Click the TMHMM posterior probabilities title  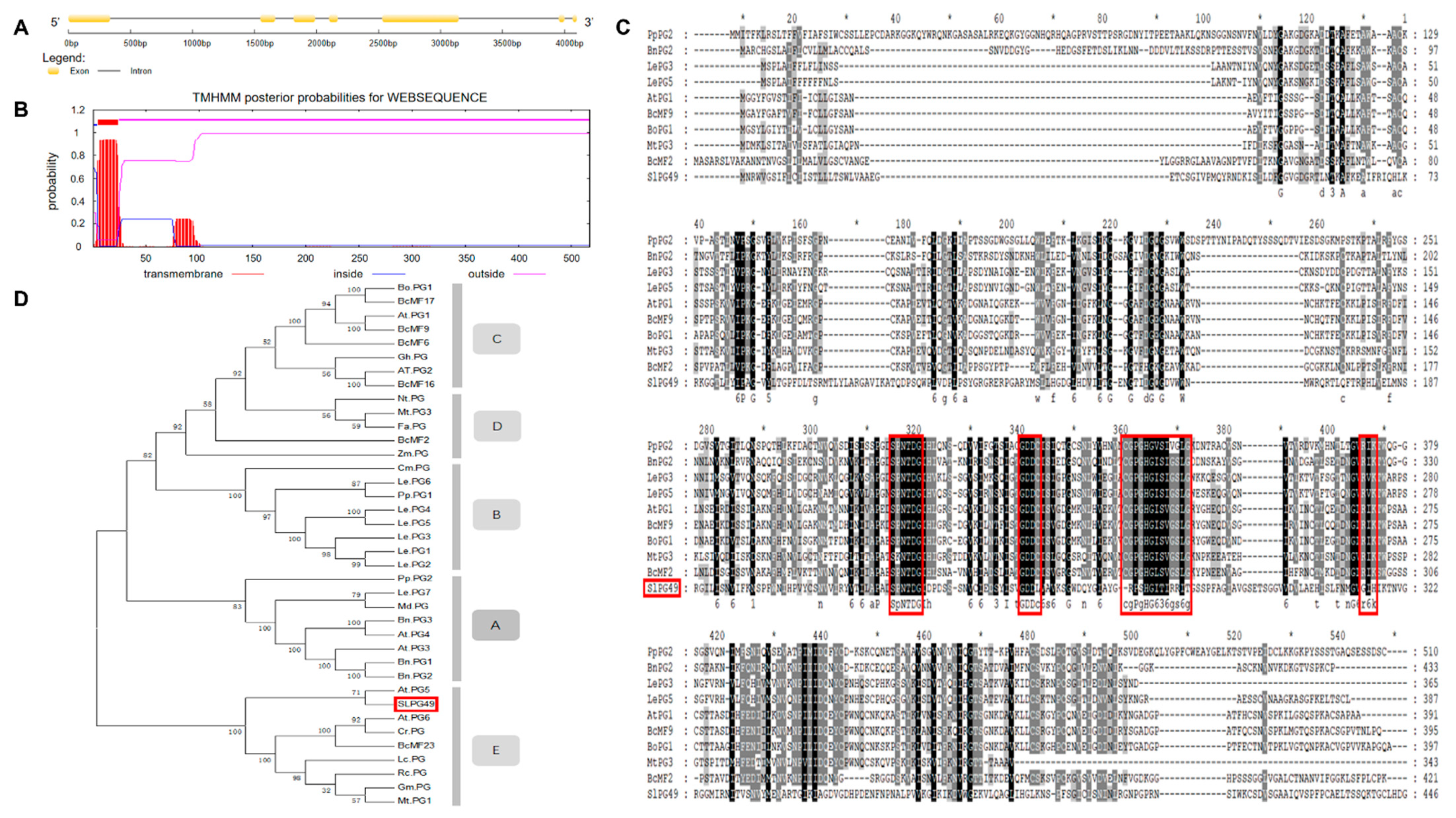click(x=339, y=97)
